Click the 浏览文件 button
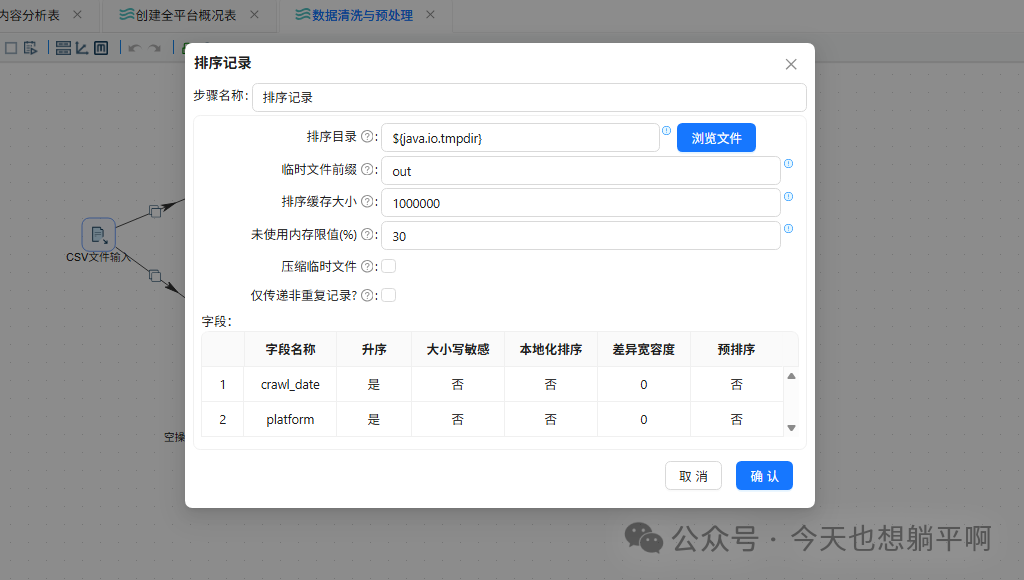 click(716, 138)
